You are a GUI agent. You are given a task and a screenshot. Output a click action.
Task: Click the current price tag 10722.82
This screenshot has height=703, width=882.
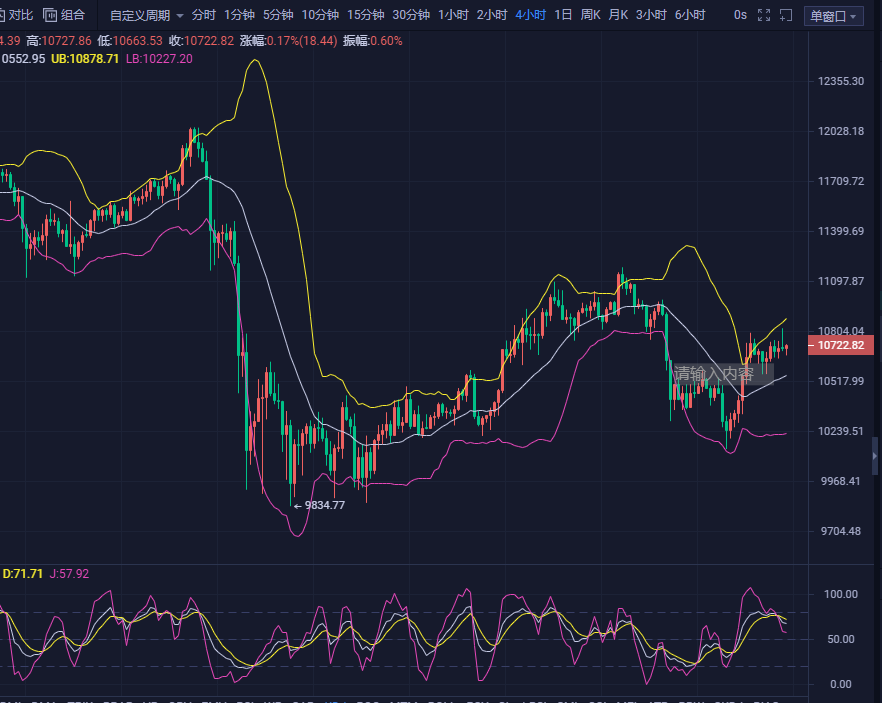(840, 345)
